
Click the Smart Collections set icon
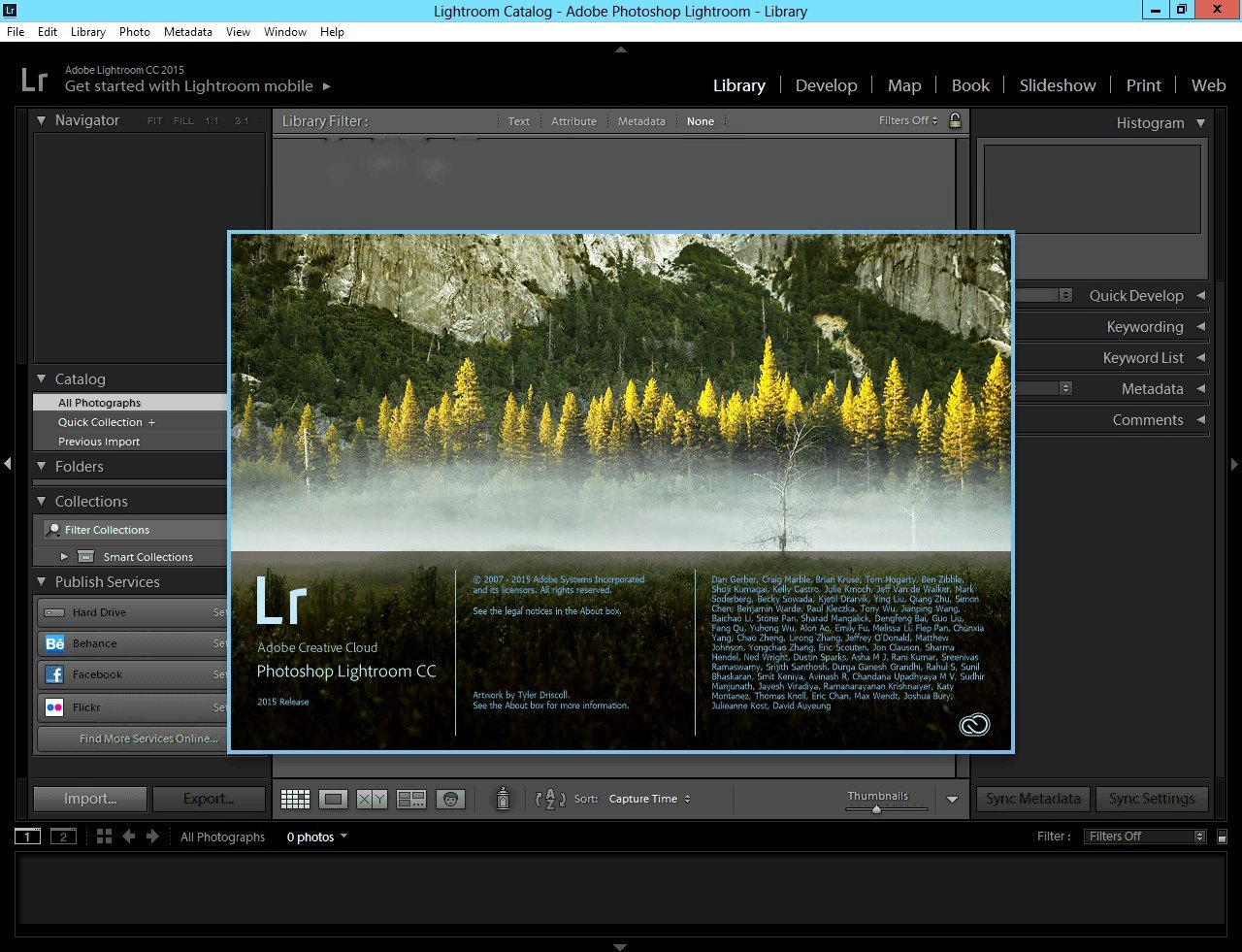85,557
